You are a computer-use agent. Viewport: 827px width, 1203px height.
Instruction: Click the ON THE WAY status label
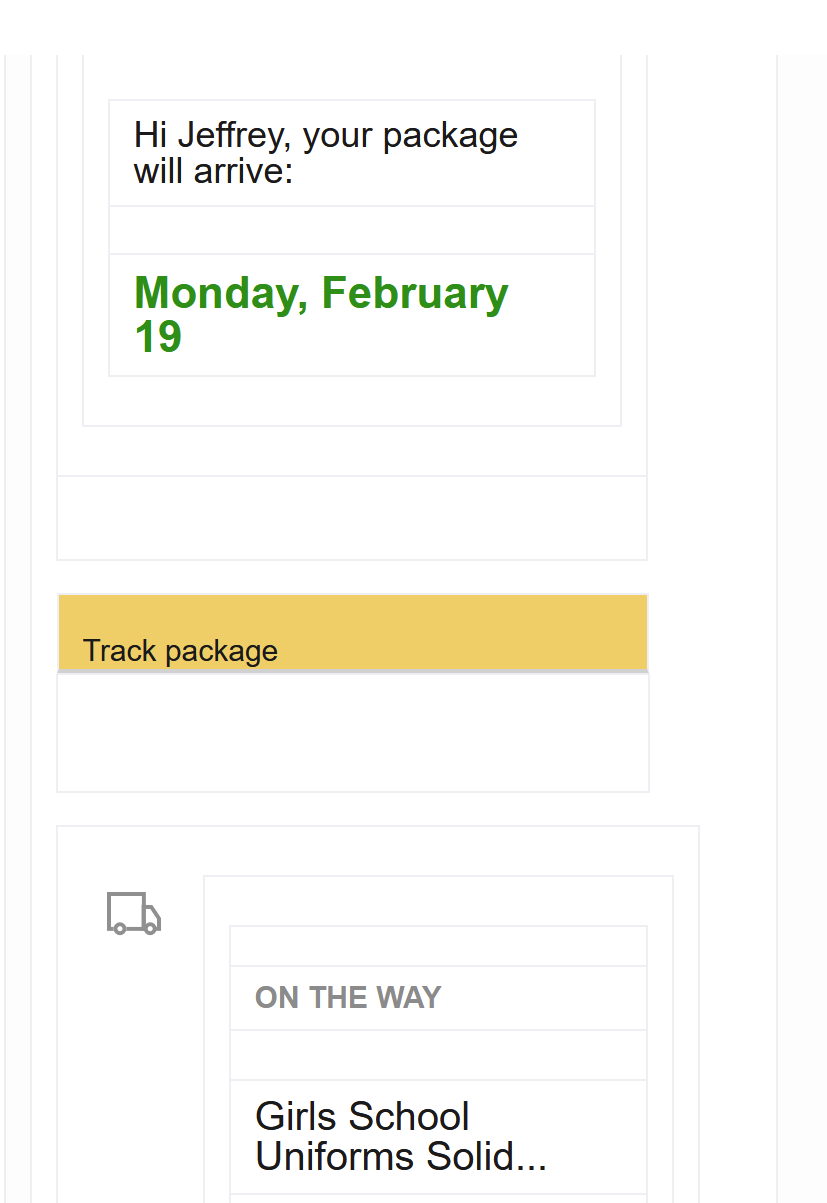coord(348,997)
